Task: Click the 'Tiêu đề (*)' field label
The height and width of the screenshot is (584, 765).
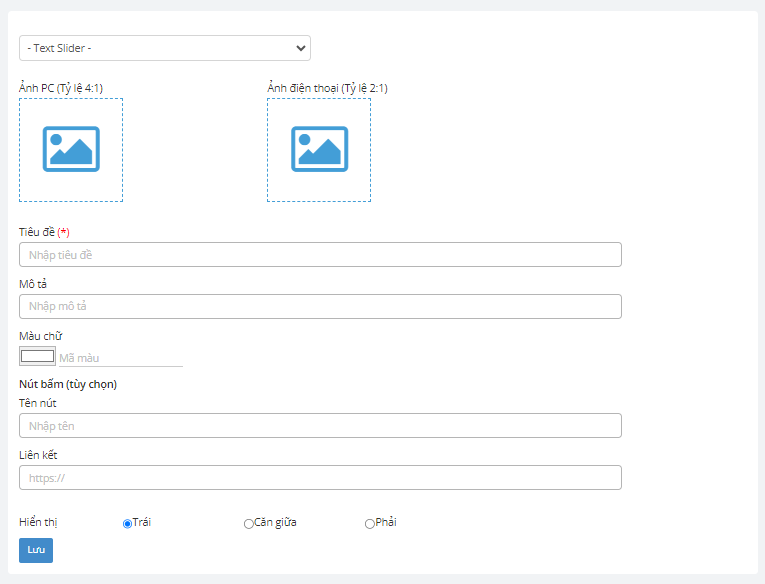Action: (x=44, y=232)
